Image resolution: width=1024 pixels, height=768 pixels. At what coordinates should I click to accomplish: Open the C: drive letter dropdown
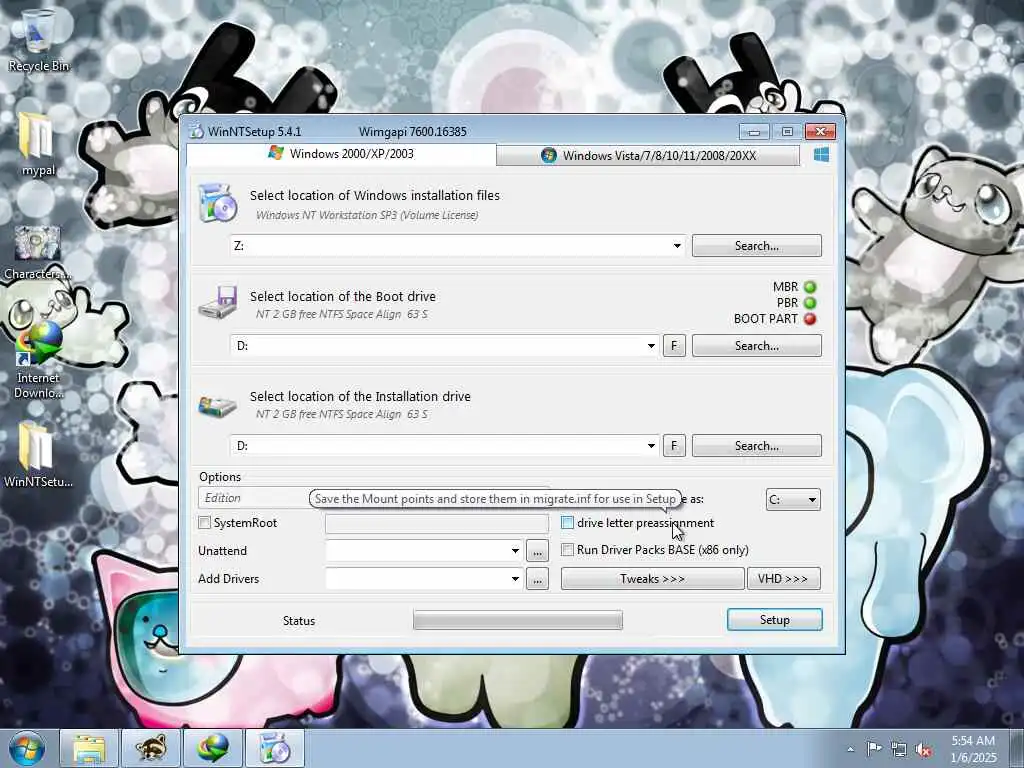793,500
